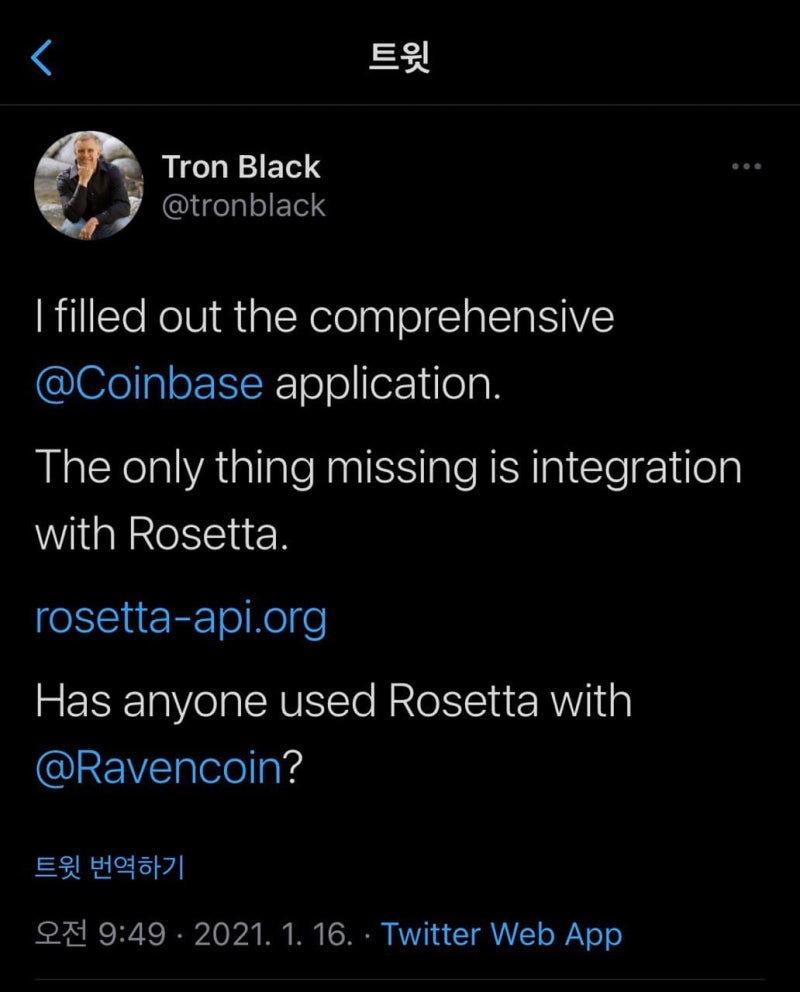Tap the 트윗 header title
800x992 pixels.
pos(399,59)
